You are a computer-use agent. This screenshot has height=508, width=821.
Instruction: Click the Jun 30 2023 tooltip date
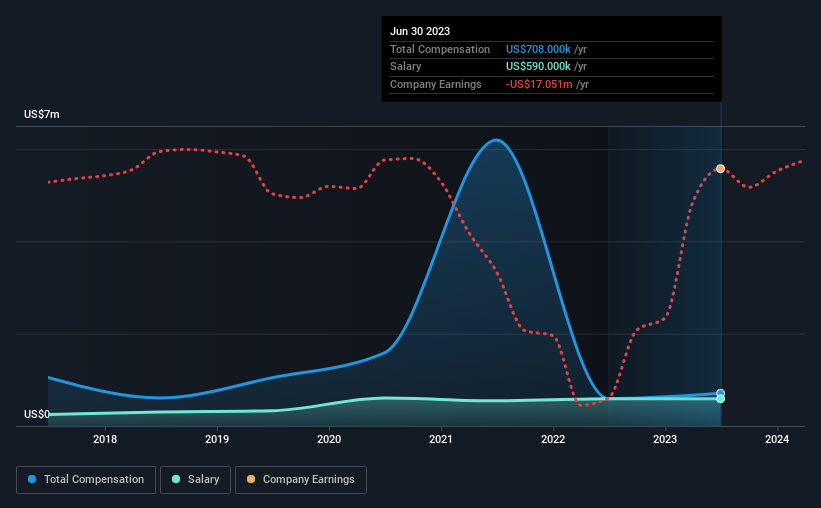[x=420, y=31]
